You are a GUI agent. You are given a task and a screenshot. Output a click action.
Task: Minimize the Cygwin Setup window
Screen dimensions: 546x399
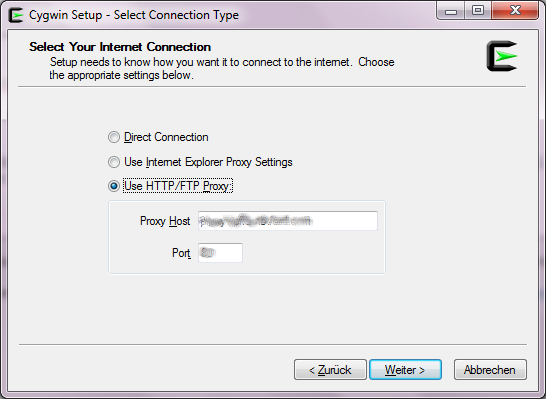tap(451, 12)
